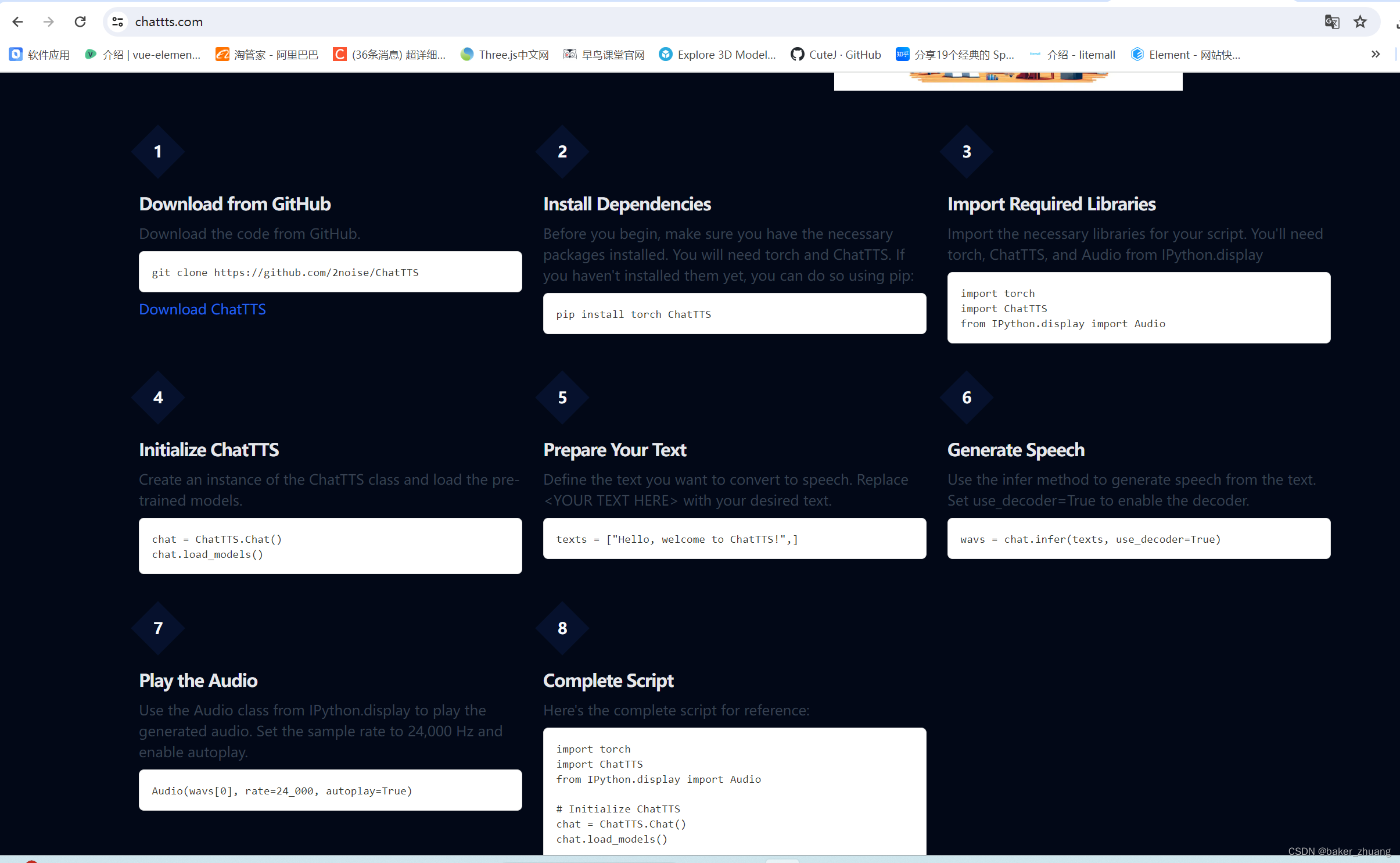Click the browser forward arrow
This screenshot has width=1400, height=863.
coord(49,22)
